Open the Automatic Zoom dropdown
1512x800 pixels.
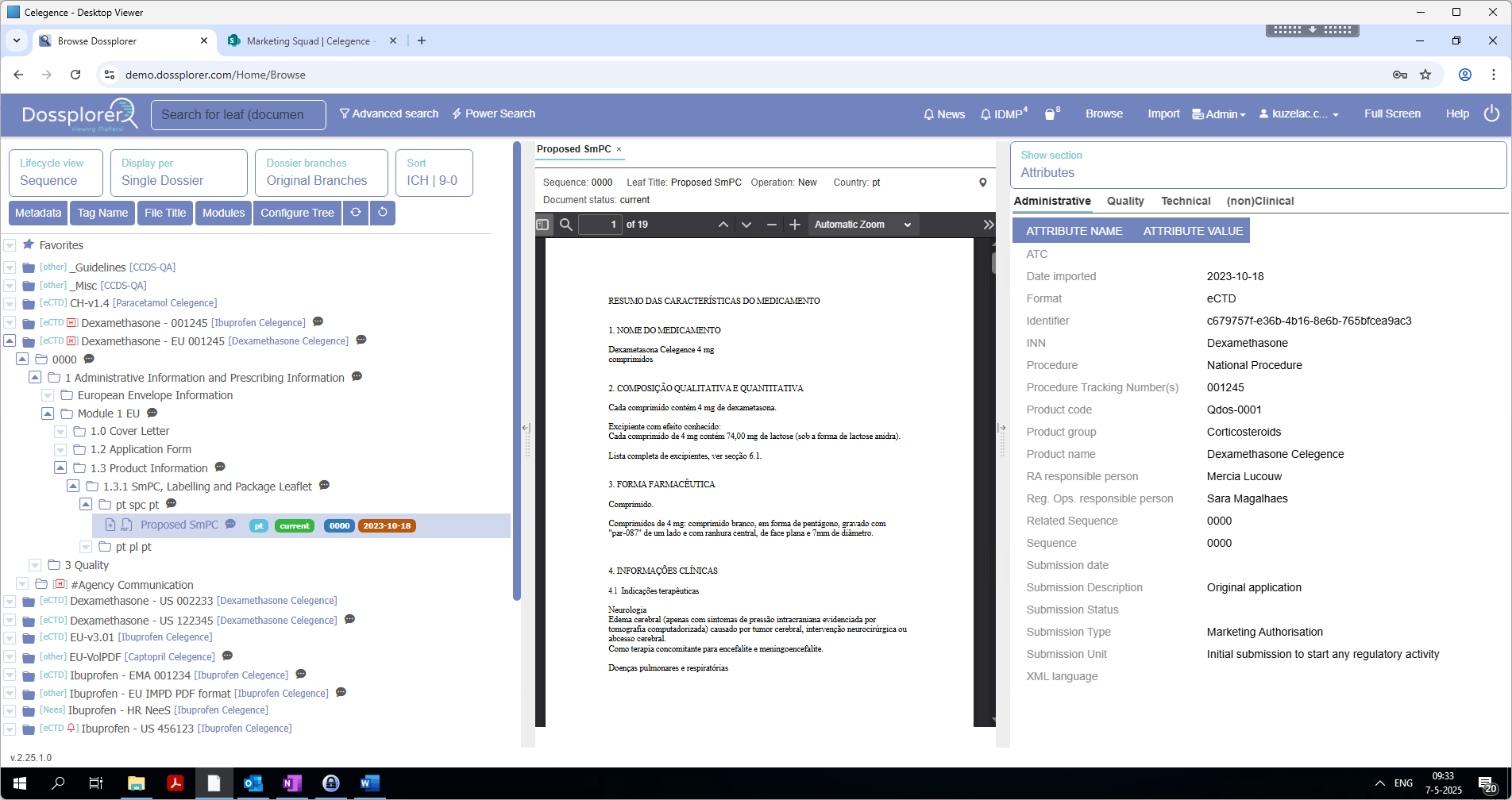point(862,225)
